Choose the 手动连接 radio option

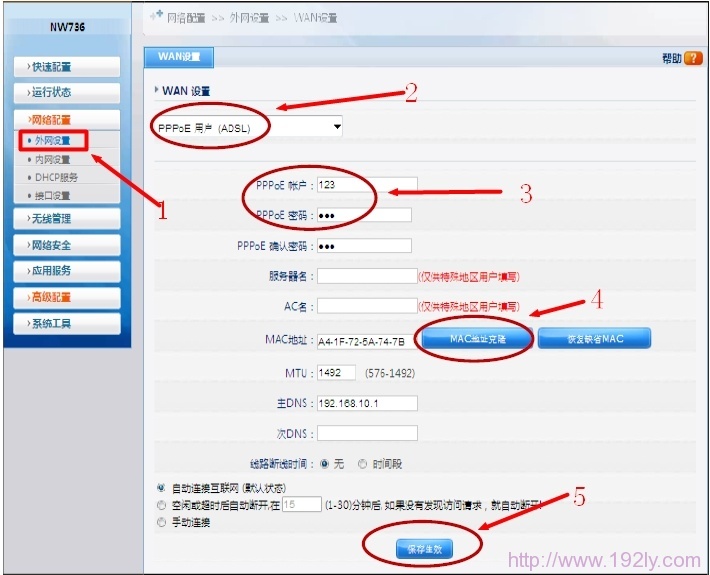tap(161, 522)
